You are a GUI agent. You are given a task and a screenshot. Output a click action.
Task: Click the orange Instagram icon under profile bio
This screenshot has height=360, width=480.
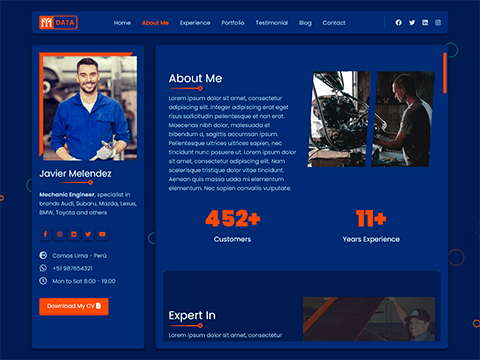click(60, 234)
